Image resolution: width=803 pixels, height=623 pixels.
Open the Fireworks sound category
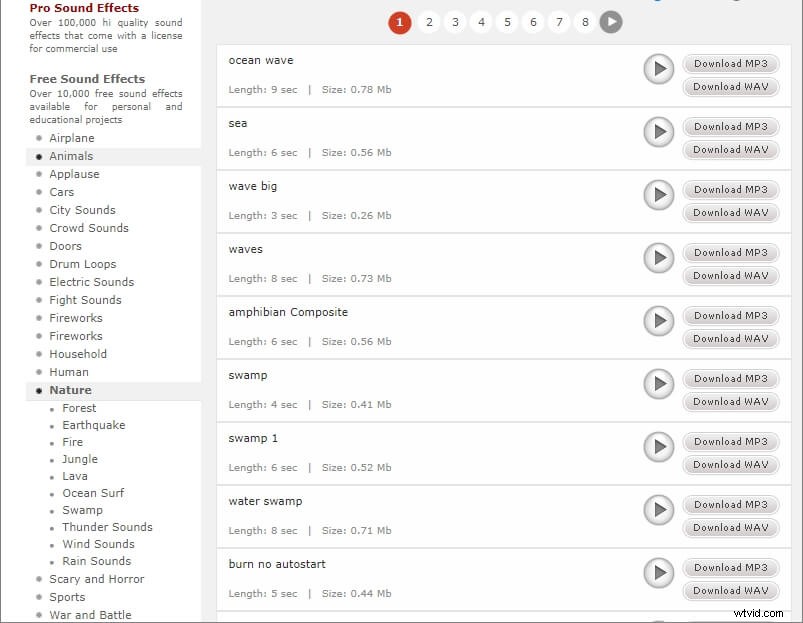click(x=77, y=318)
